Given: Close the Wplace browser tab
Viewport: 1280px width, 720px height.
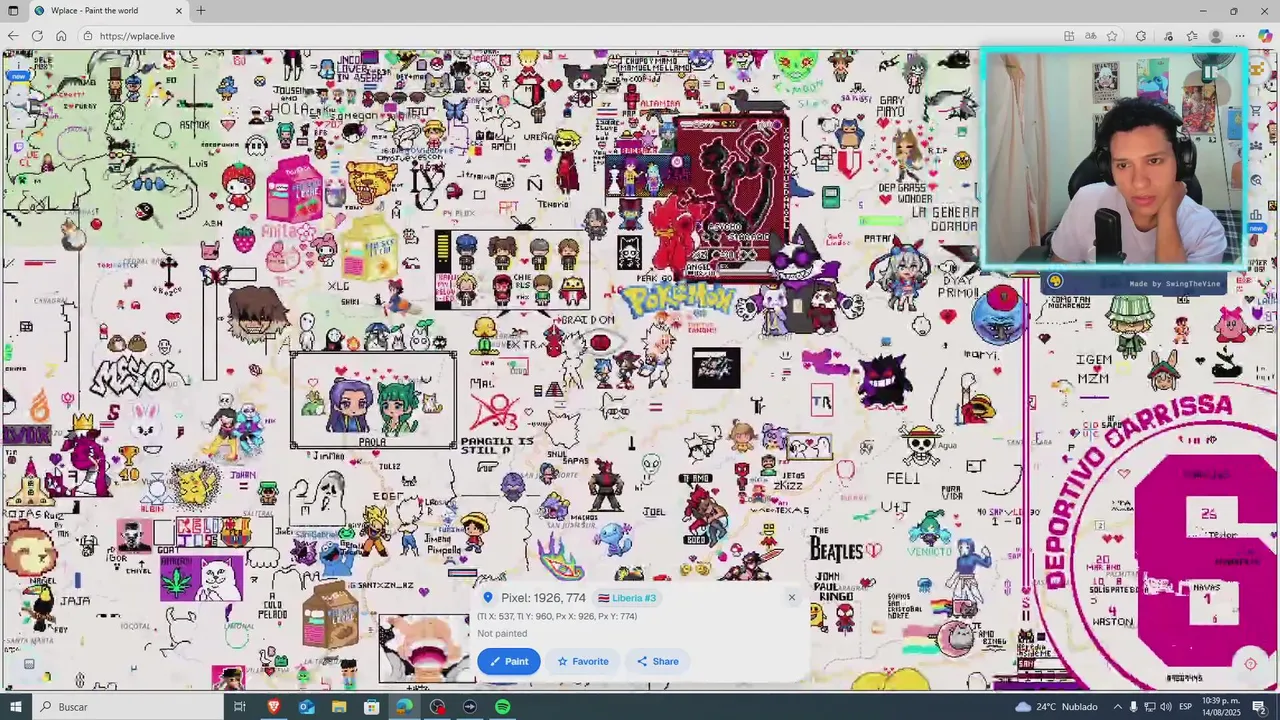Looking at the screenshot, I should point(179,10).
